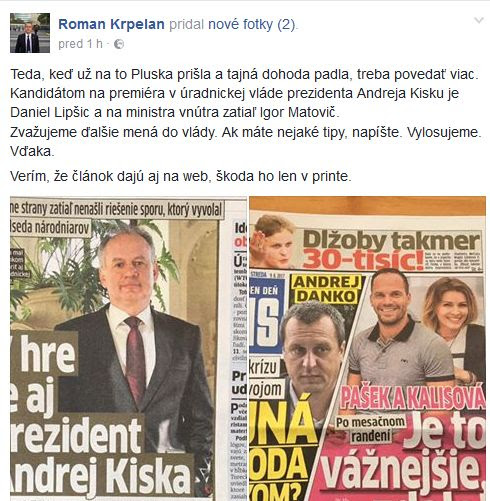Click the "pred 1 h" timestamp
Viewport: 490px width, 501px height.
(x=80, y=44)
